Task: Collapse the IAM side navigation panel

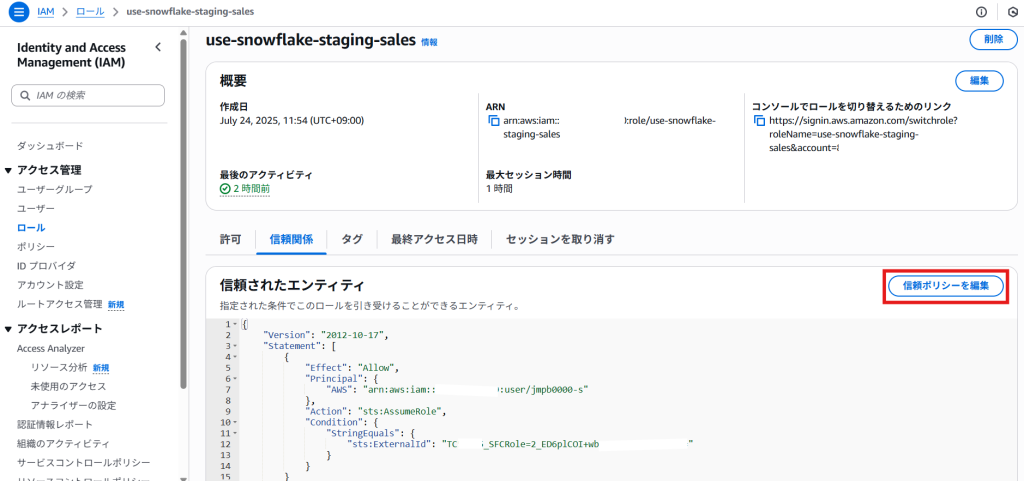Action: point(157,47)
